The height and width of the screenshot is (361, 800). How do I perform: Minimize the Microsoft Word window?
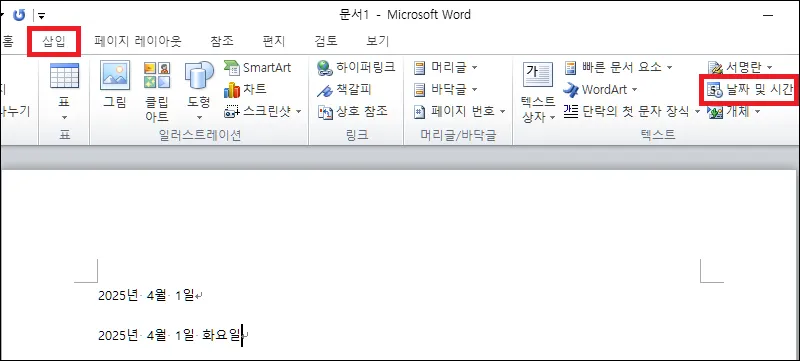point(768,16)
